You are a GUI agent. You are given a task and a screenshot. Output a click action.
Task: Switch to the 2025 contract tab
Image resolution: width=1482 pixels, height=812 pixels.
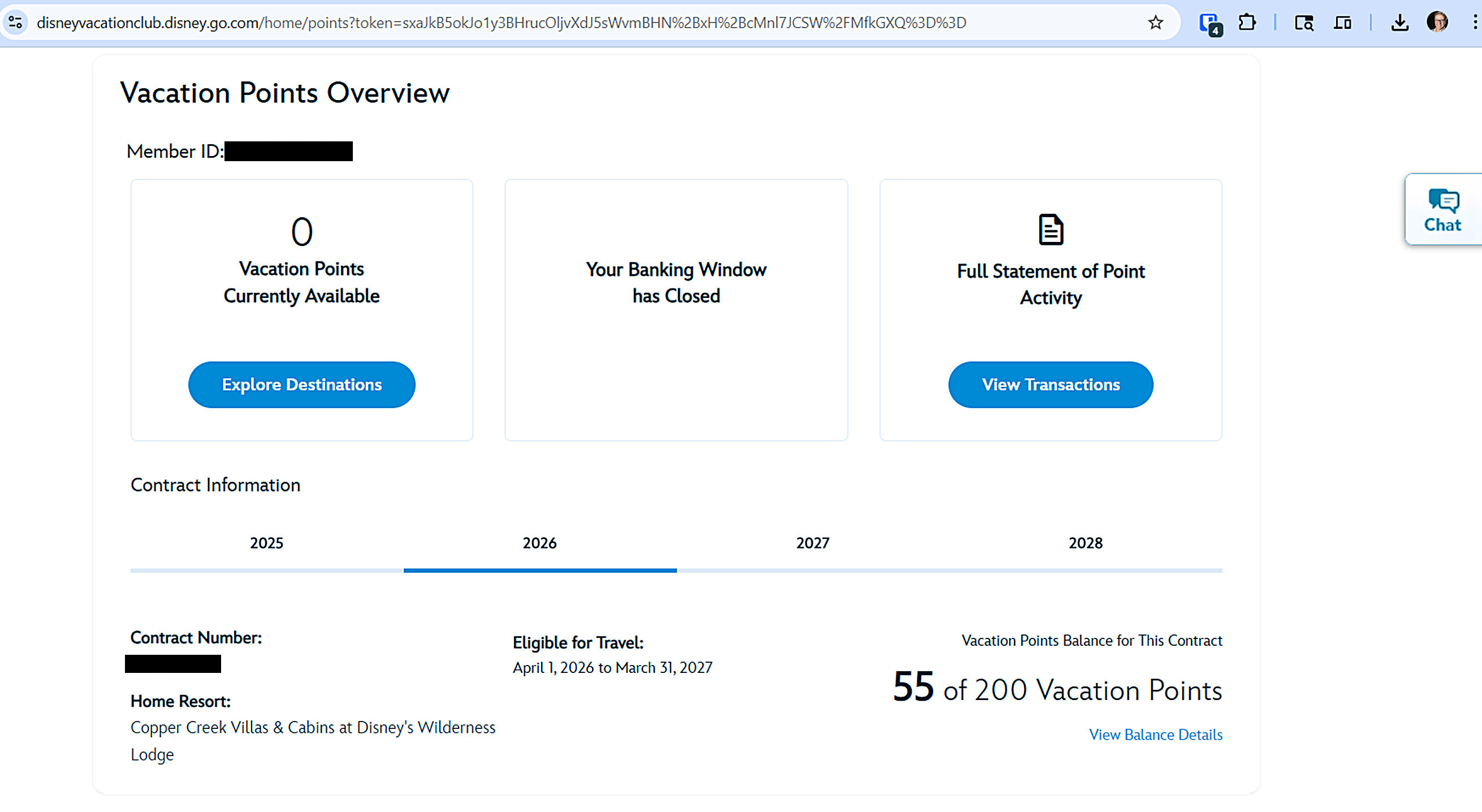coord(267,543)
